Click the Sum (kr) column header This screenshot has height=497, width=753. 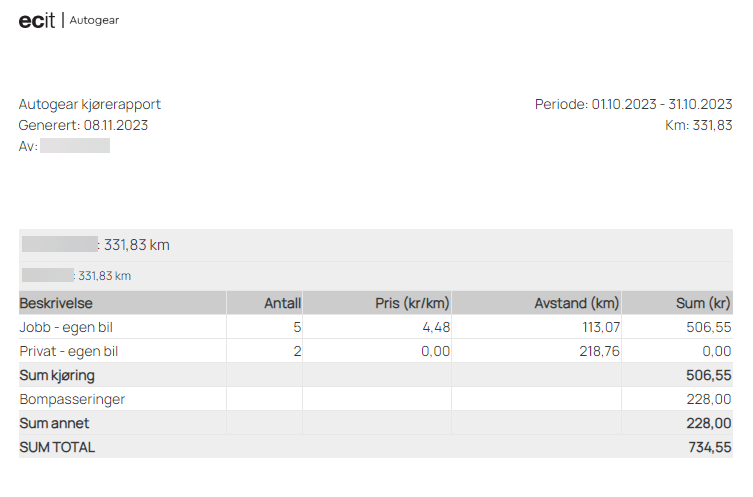pos(703,303)
